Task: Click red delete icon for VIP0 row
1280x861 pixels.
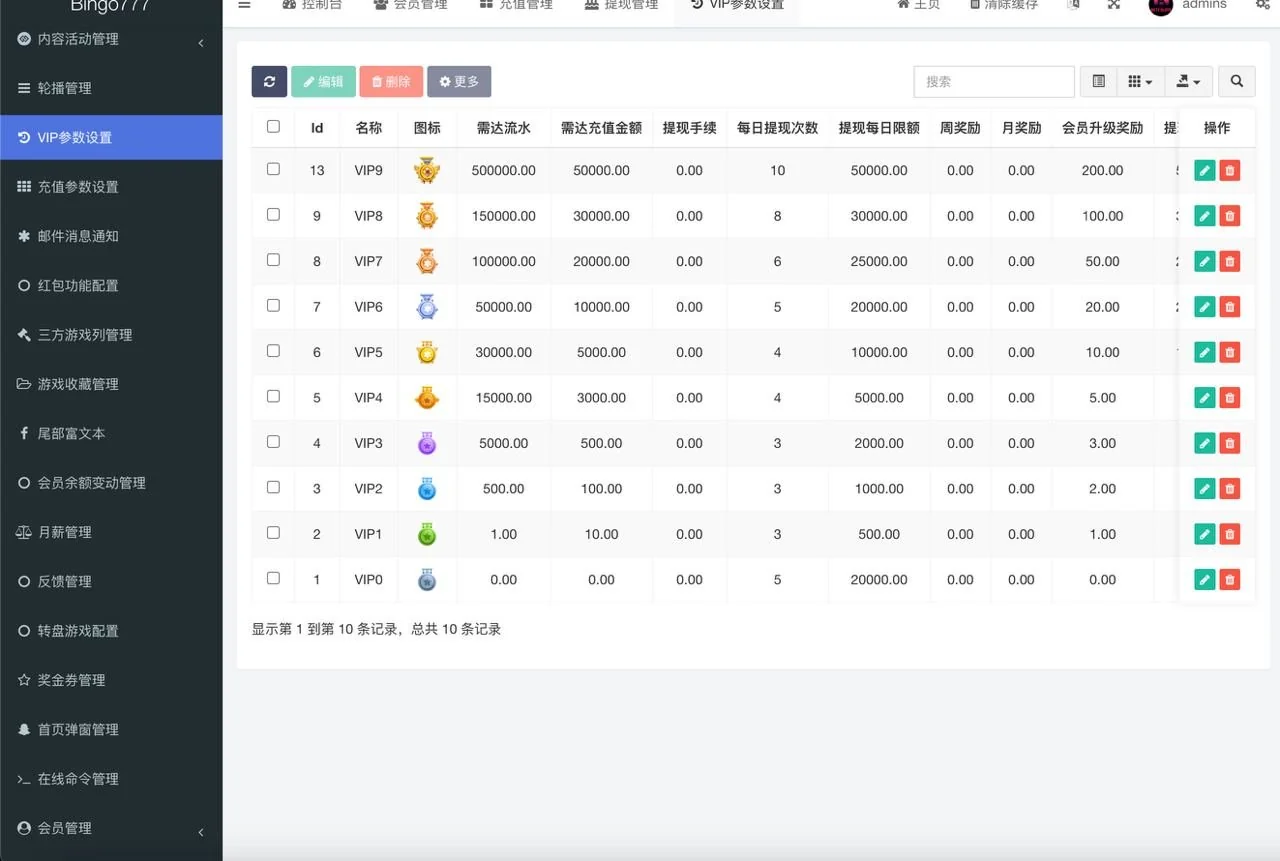Action: (1230, 580)
